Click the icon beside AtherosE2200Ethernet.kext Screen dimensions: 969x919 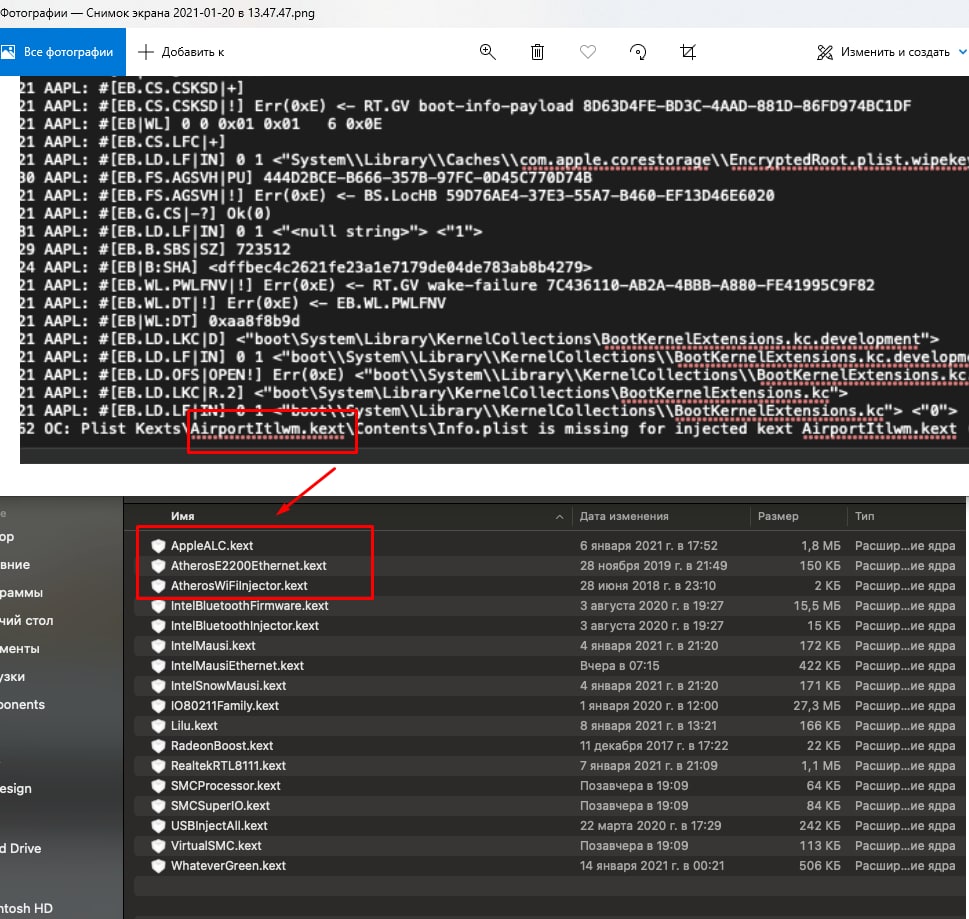click(158, 565)
